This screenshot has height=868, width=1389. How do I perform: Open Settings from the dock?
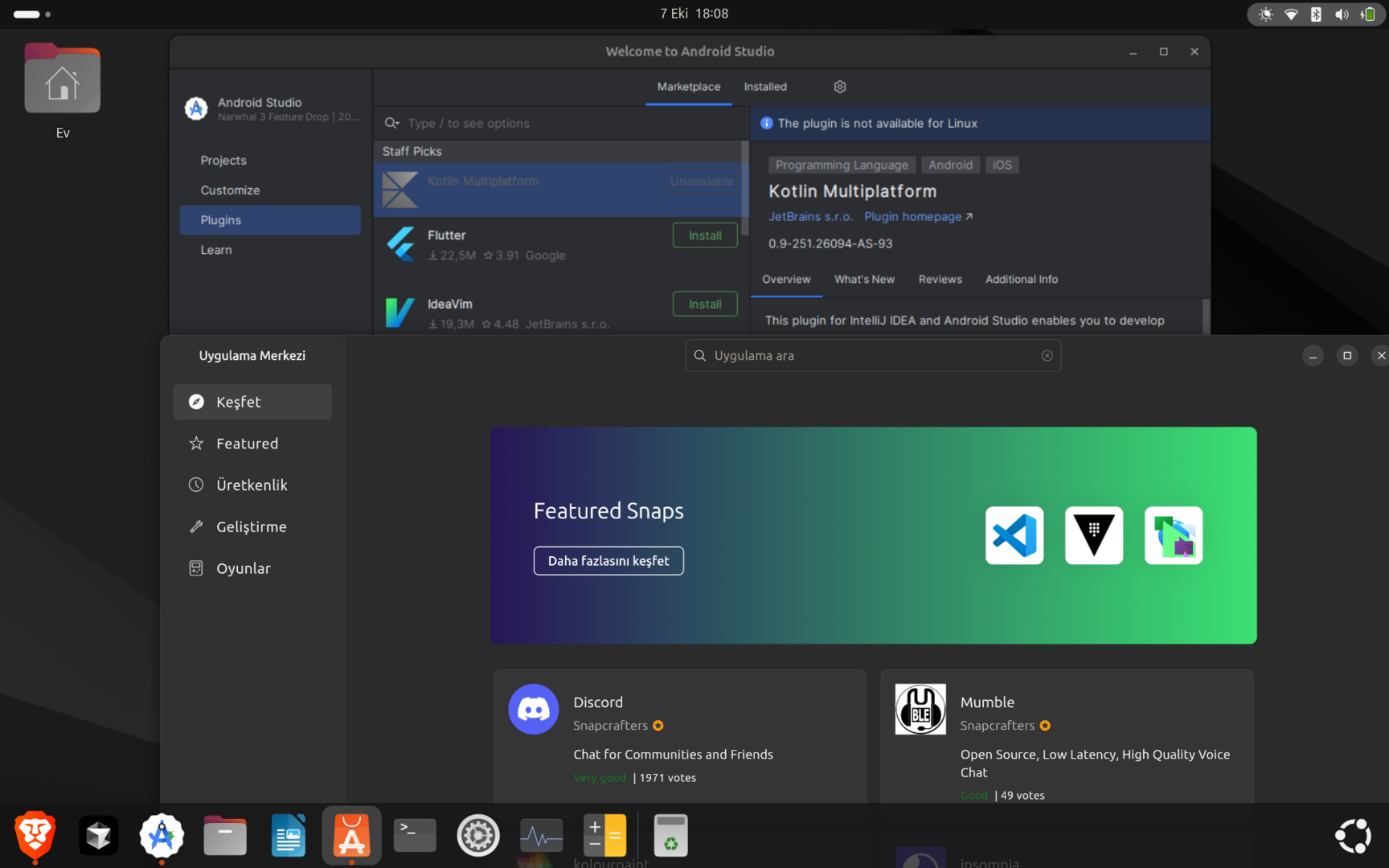click(478, 836)
